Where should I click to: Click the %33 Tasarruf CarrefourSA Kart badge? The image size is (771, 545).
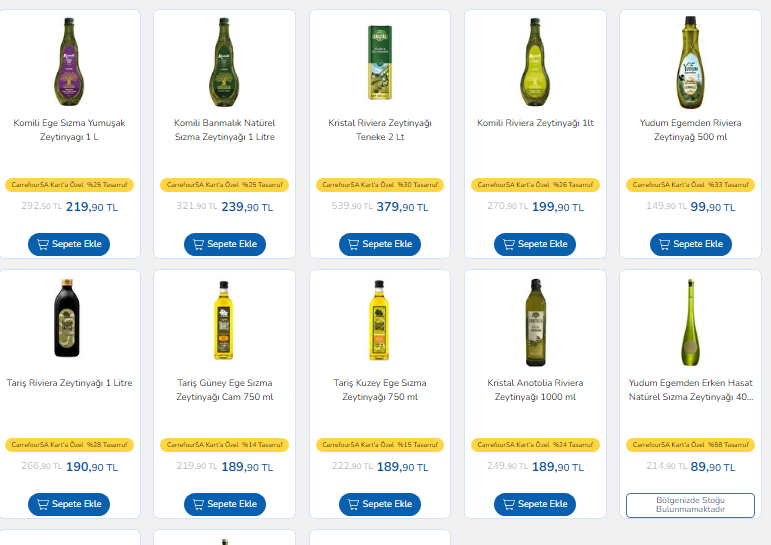click(x=690, y=185)
